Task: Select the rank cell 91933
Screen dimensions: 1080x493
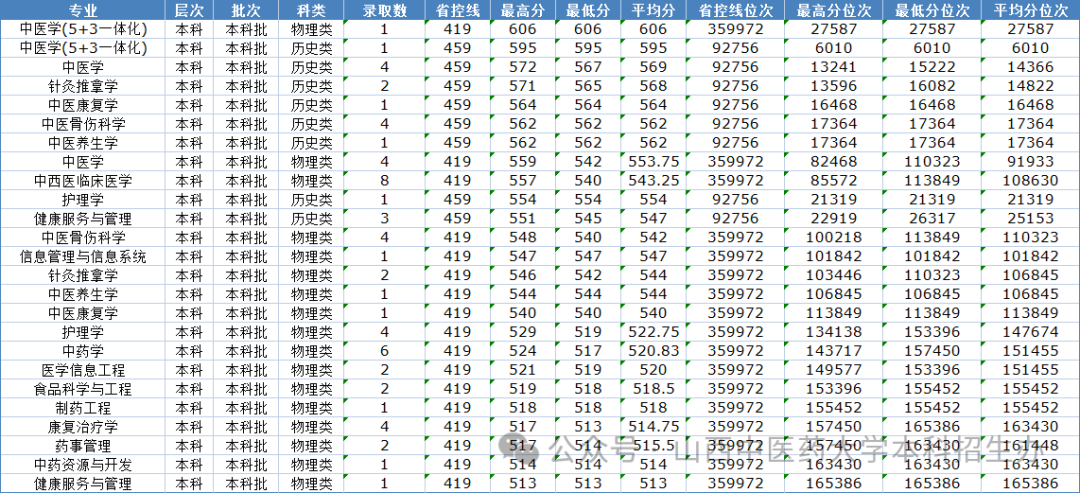Action: coord(1030,162)
